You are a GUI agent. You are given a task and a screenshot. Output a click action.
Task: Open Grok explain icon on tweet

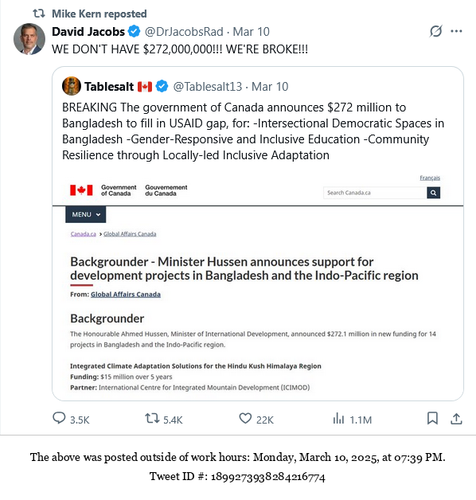click(436, 31)
